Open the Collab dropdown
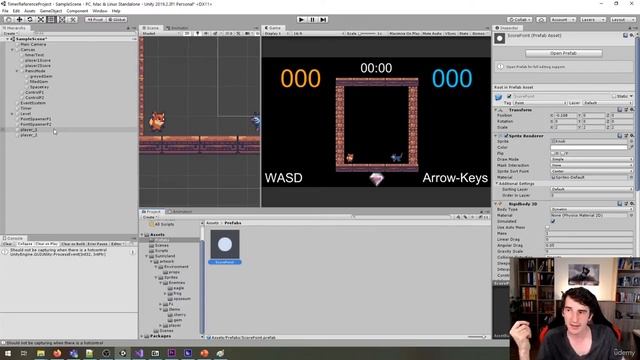640x360 pixels. pyautogui.click(x=519, y=20)
